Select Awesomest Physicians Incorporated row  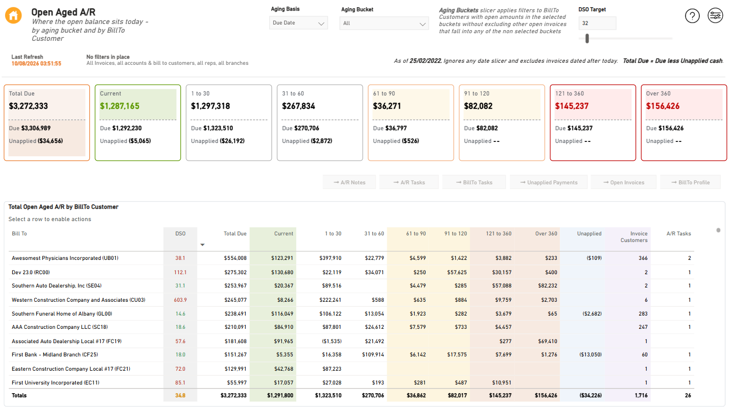click(x=351, y=258)
